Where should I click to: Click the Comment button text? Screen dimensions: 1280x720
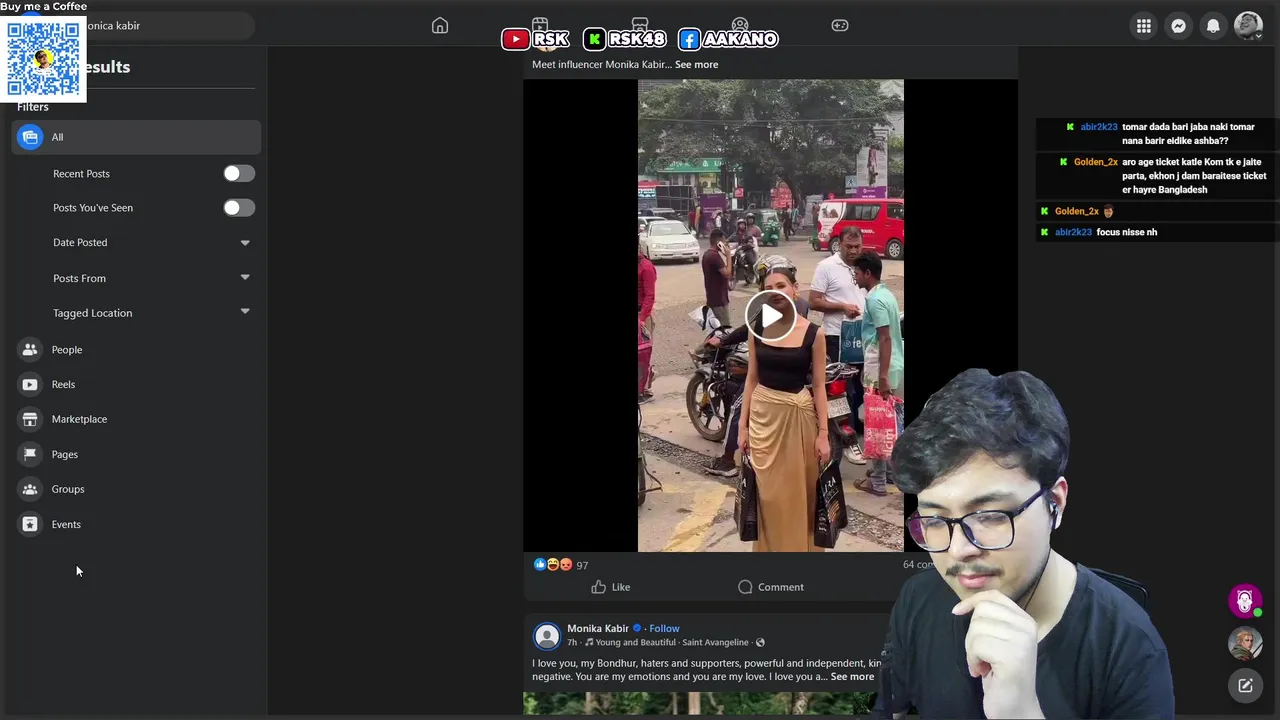[x=781, y=587]
